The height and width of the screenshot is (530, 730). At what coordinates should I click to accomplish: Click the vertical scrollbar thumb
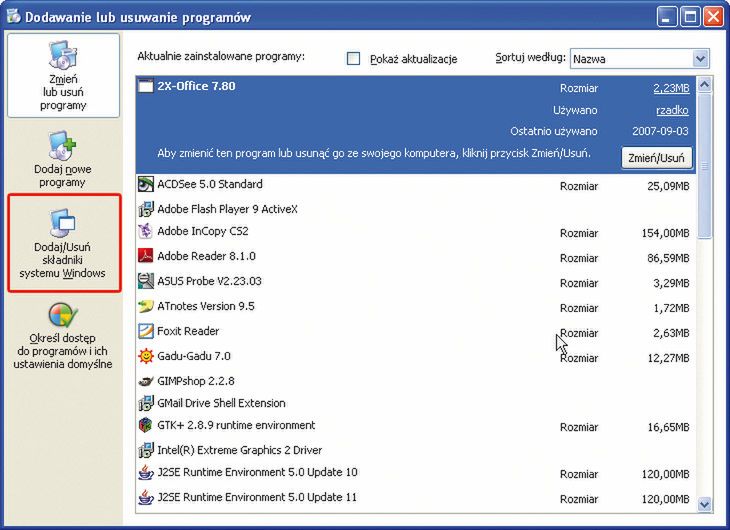704,166
